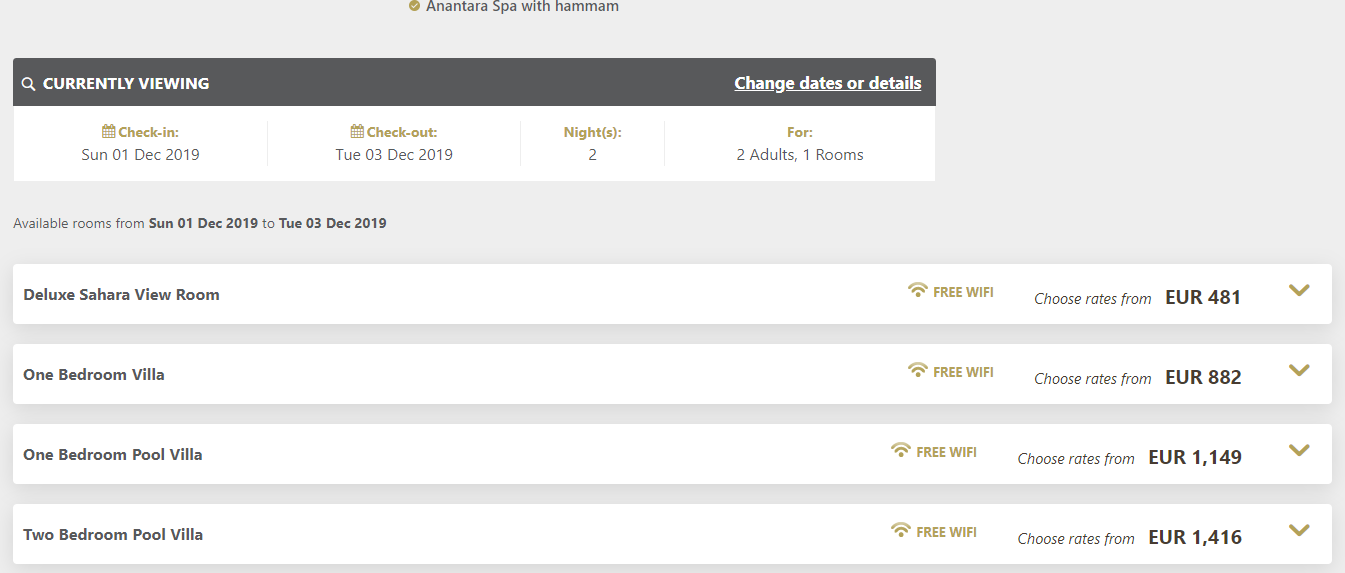Click the 2 Adults, 1 Rooms occupancy text
Image resolution: width=1345 pixels, height=573 pixels.
tap(800, 155)
